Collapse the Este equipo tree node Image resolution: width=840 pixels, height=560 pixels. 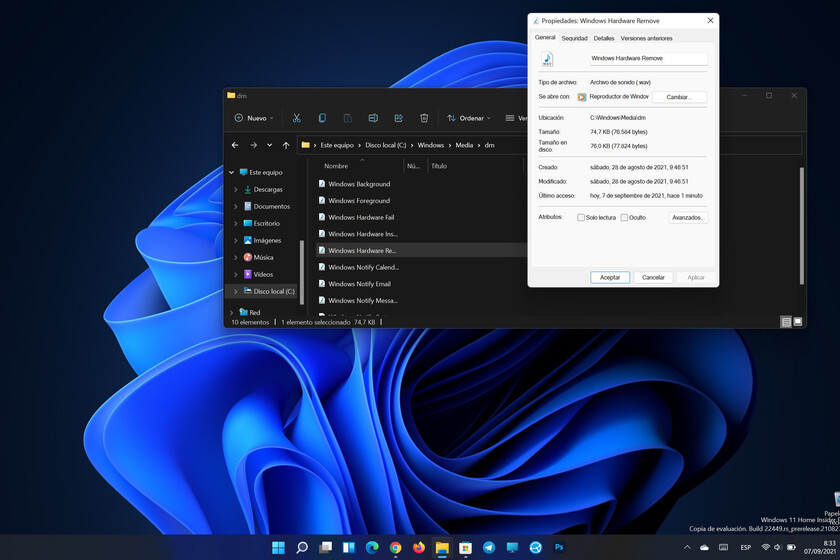click(x=231, y=173)
